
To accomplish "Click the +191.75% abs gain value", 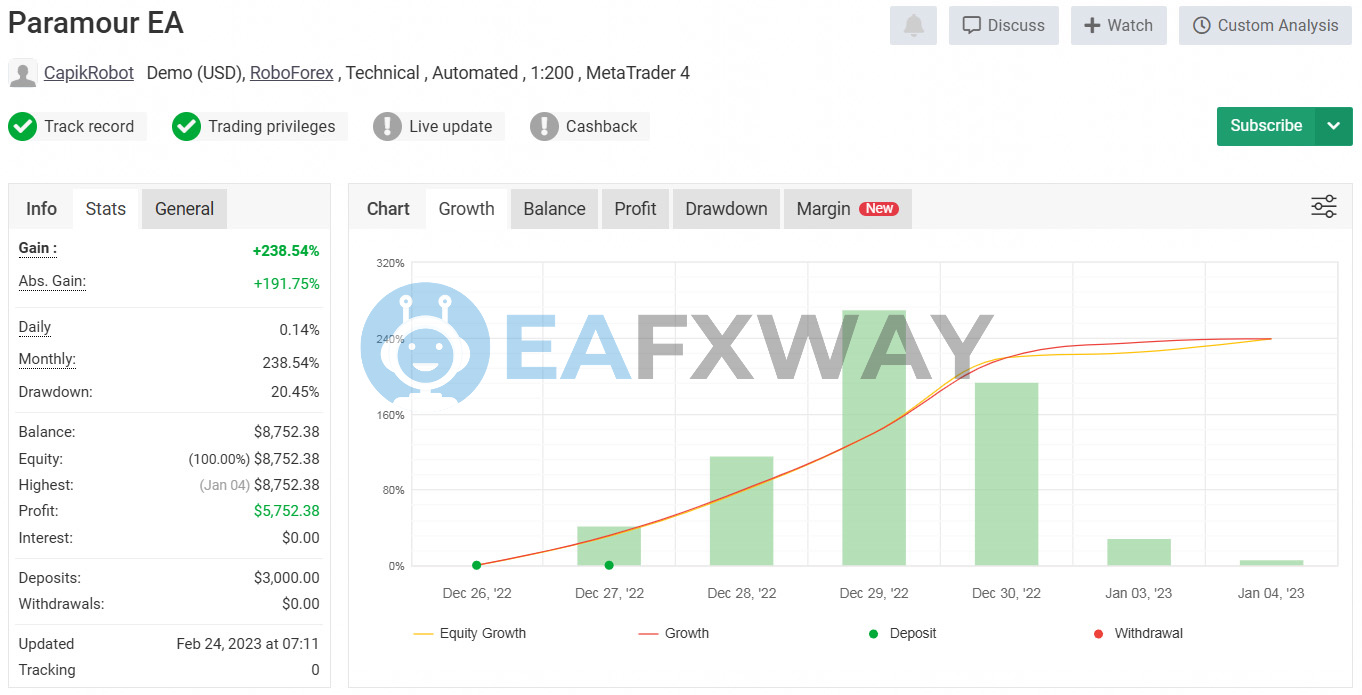I will pos(287,284).
